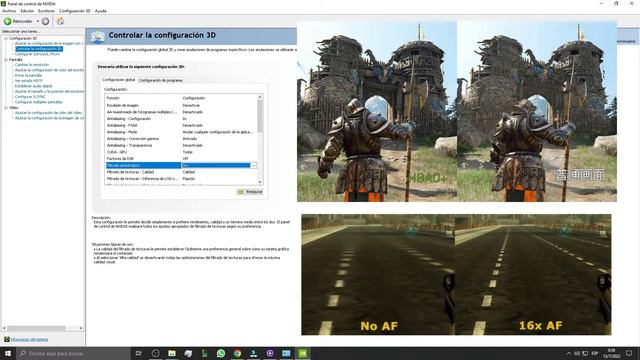Select Ver estado HDCP tree item
This screenshot has width=640, height=360.
(29, 81)
